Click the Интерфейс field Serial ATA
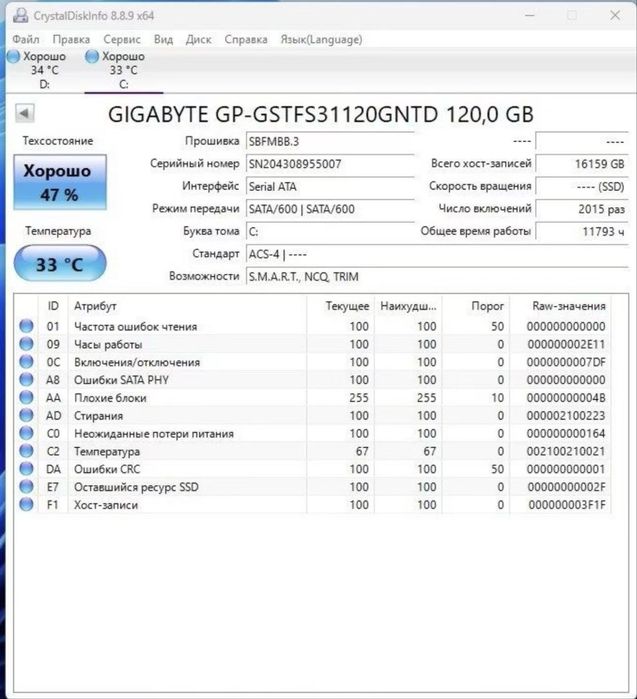This screenshot has width=637, height=699. click(330, 186)
